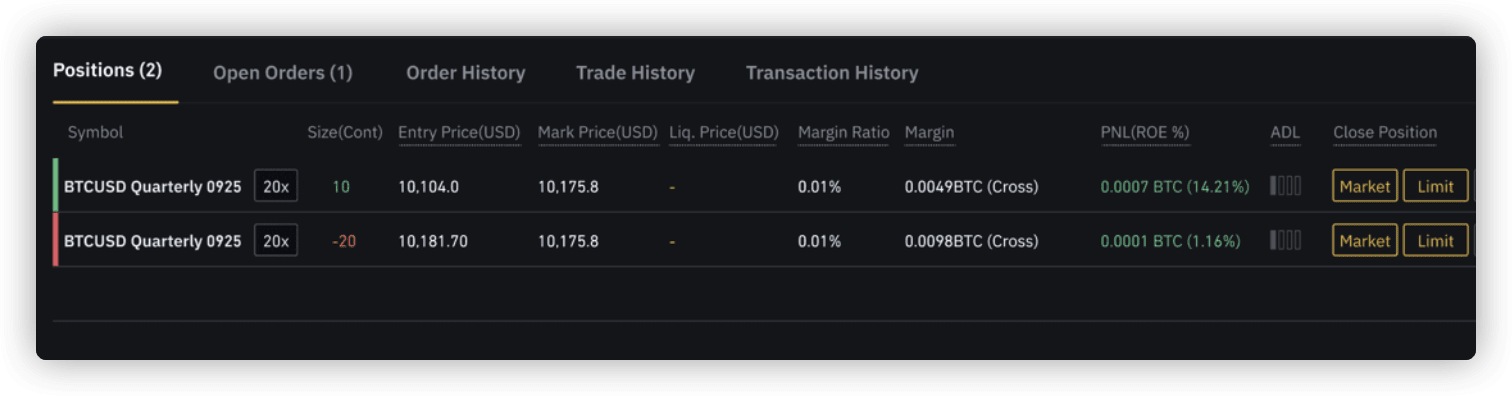Click the Liq. Price(USD) column header
The image size is (1512, 396).
click(724, 133)
